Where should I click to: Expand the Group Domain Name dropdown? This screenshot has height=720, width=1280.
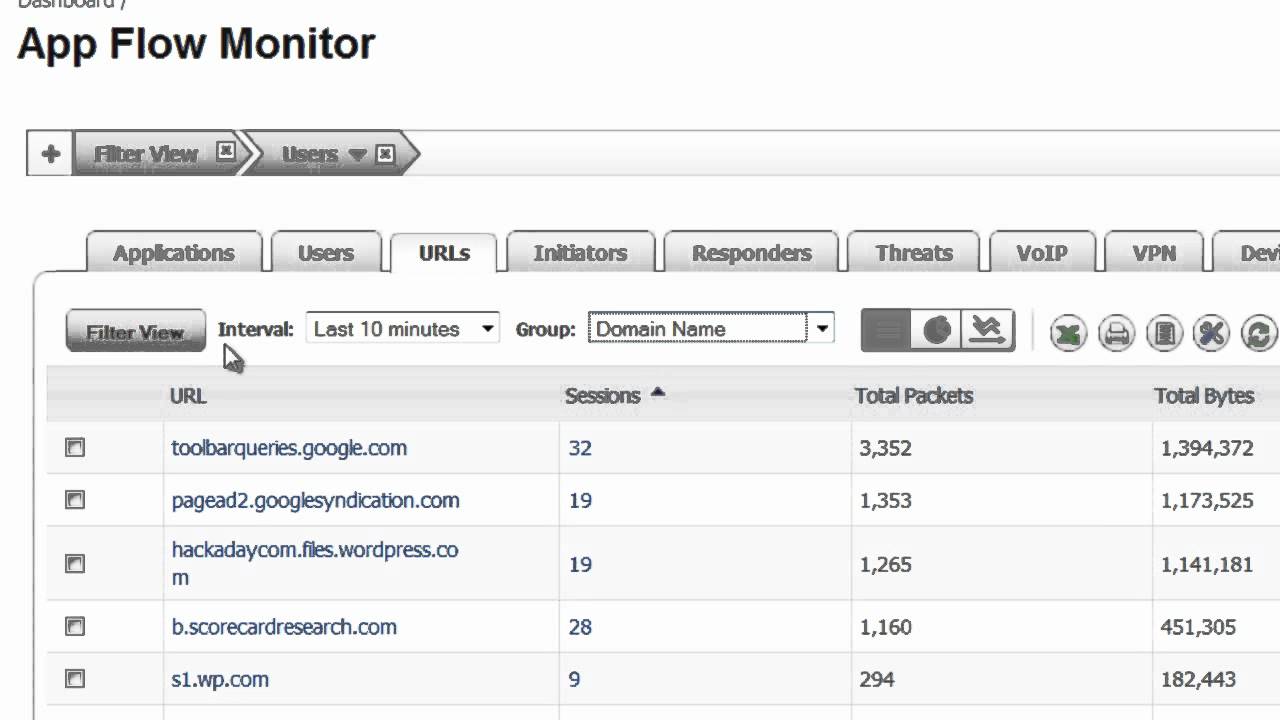tap(821, 329)
